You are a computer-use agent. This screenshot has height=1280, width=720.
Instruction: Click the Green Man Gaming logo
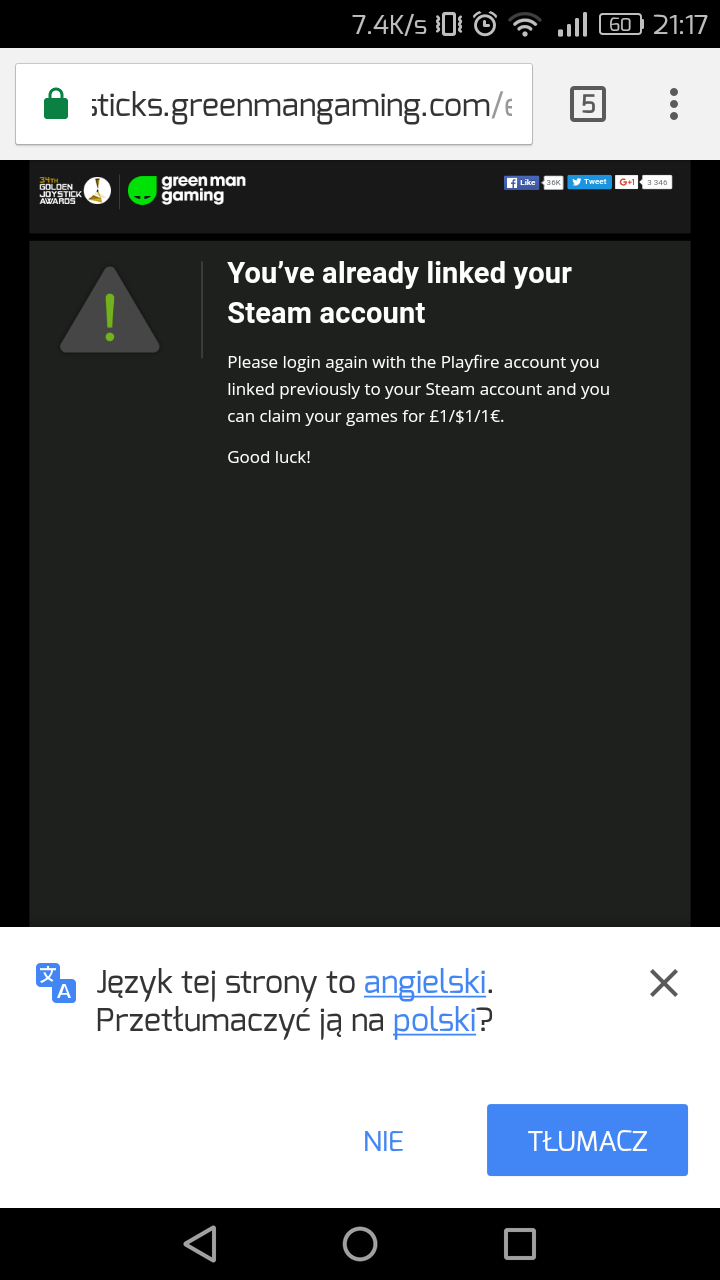187,189
